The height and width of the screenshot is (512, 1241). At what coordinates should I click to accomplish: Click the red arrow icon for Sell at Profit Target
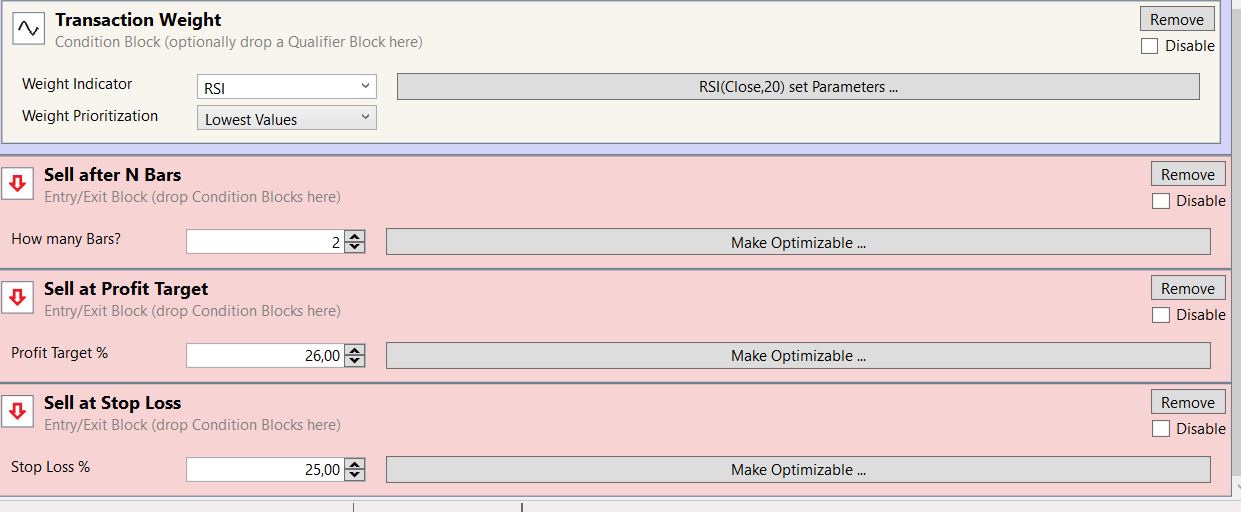tap(17, 298)
